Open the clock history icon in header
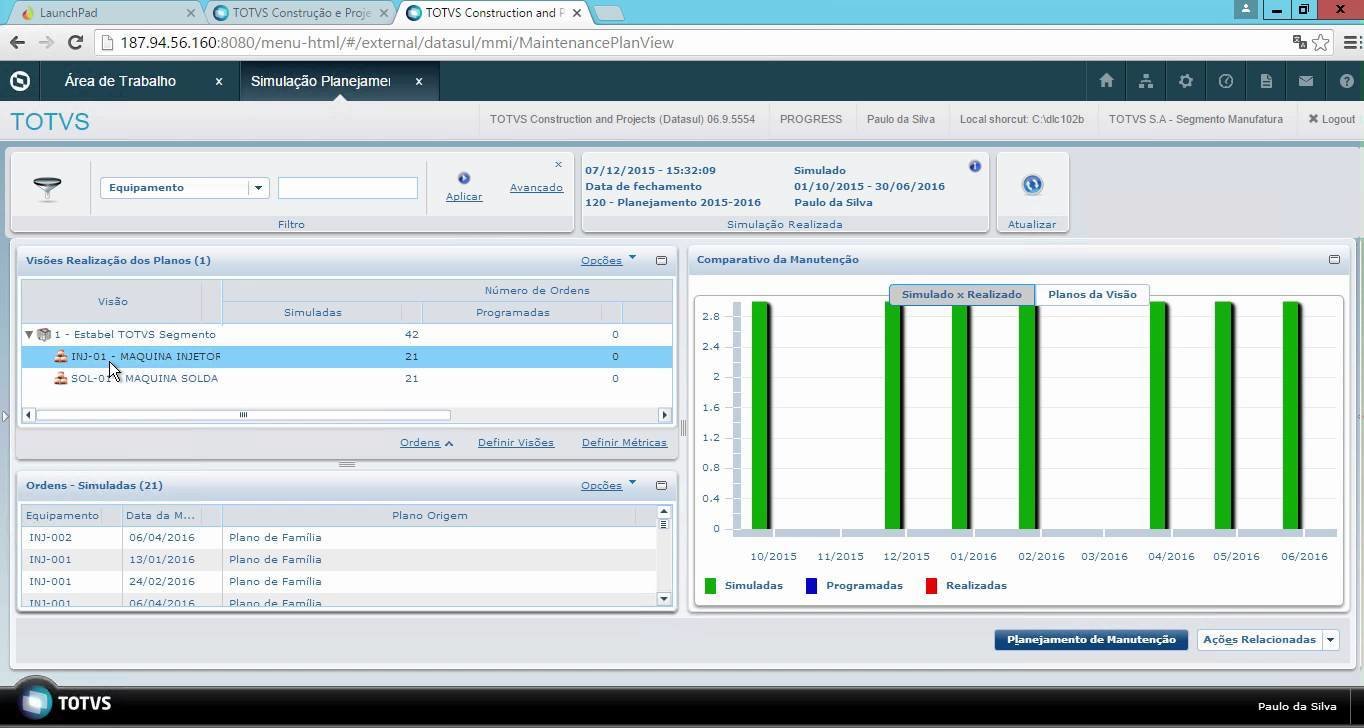This screenshot has height=728, width=1364. coord(1226,81)
